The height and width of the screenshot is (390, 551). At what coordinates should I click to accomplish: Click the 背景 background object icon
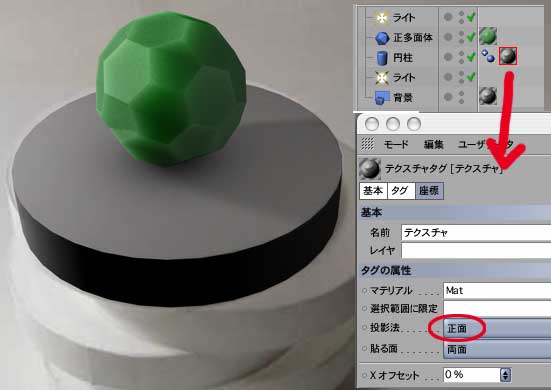382,97
